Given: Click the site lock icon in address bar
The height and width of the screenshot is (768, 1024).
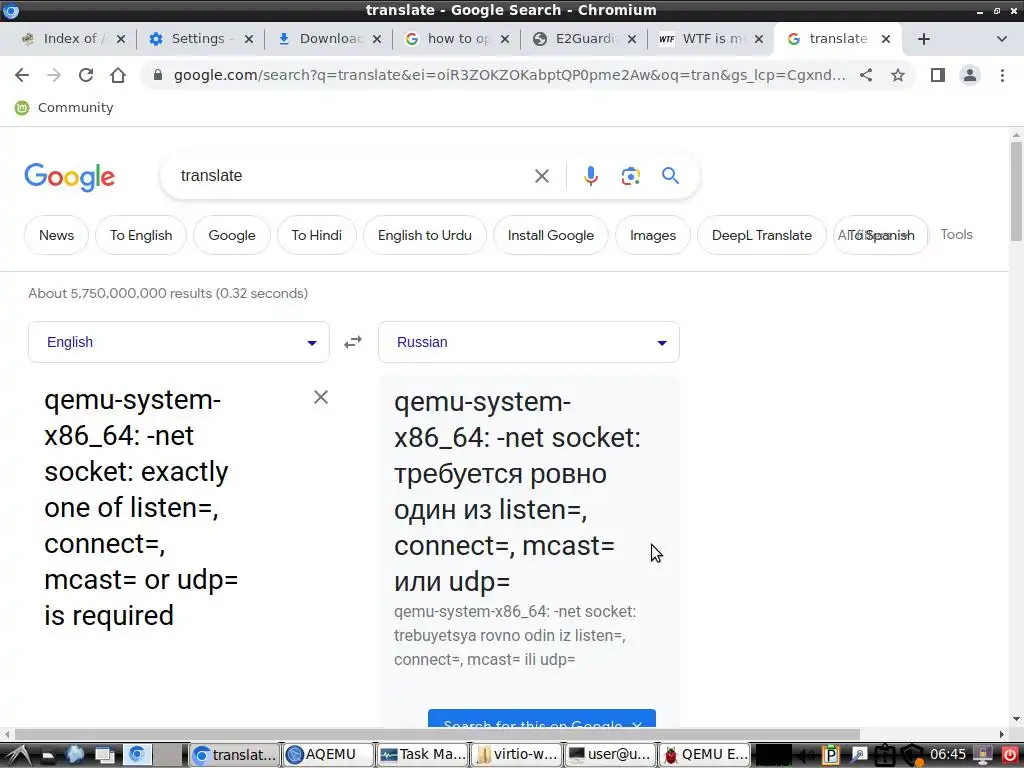Looking at the screenshot, I should point(157,75).
